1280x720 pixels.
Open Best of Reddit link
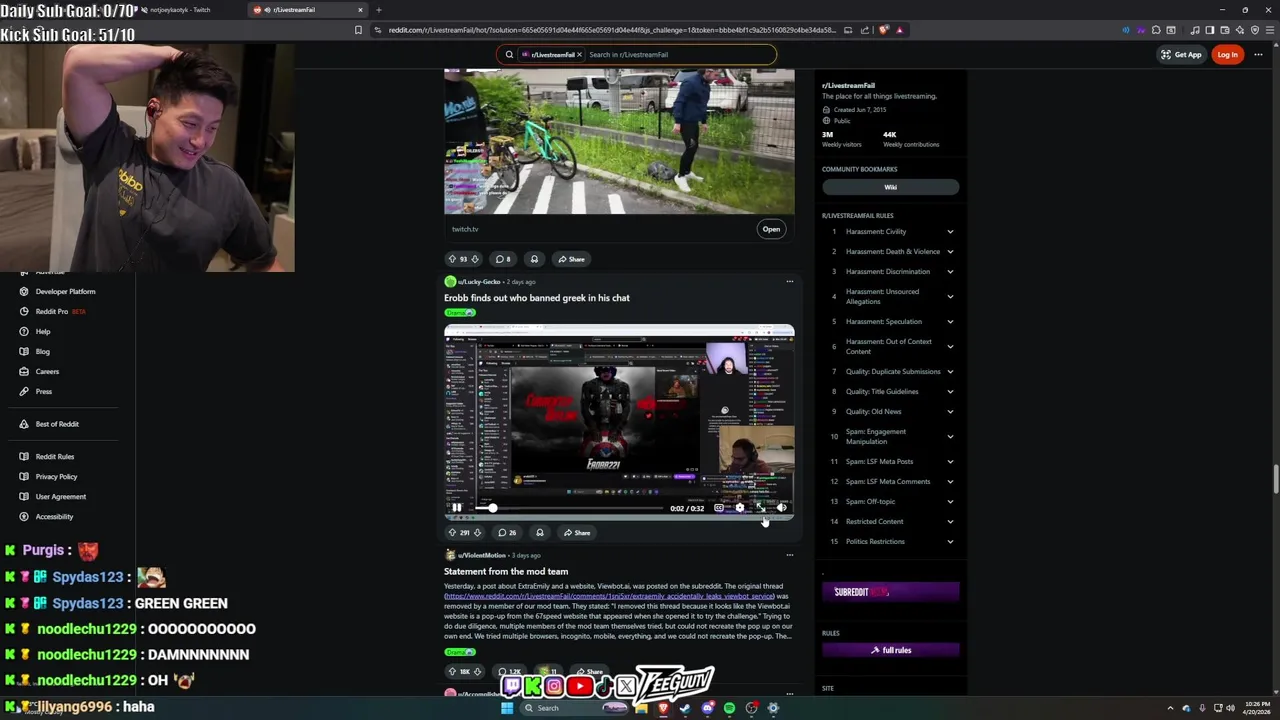click(57, 424)
